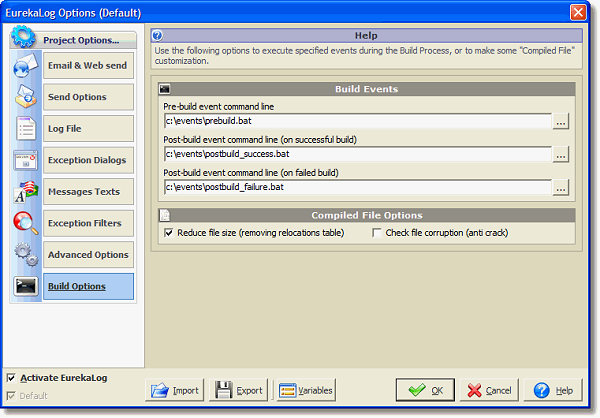Open the Email & Web send section

[x=88, y=65]
